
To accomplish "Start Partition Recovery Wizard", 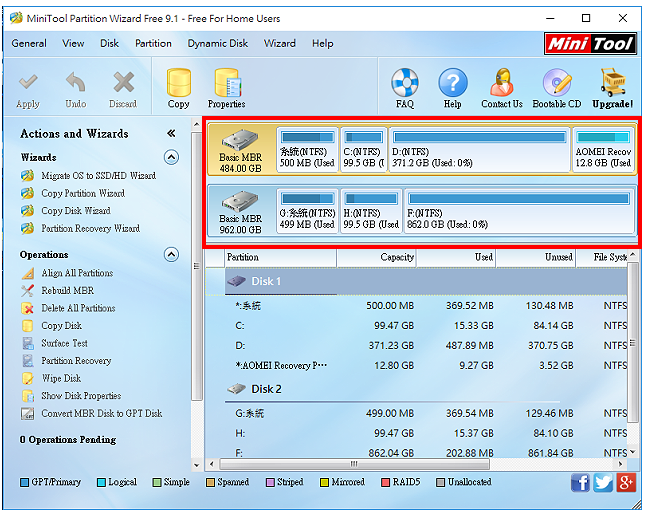I will (91, 229).
